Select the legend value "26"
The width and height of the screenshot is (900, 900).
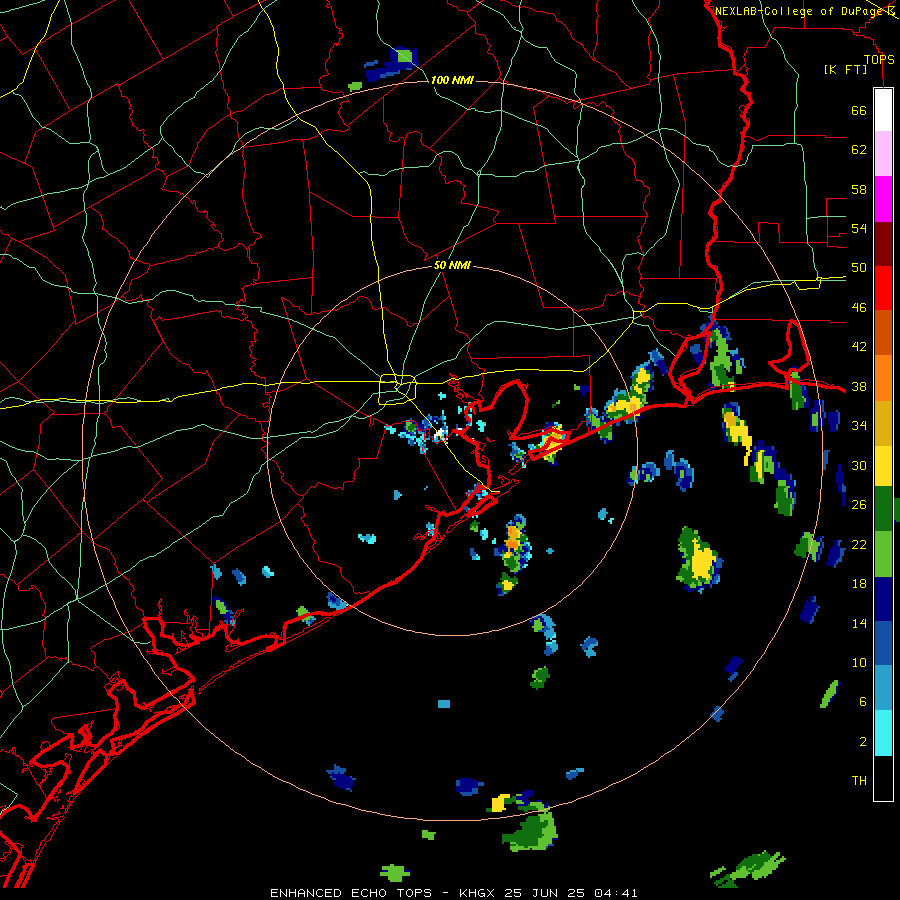pyautogui.click(x=859, y=505)
